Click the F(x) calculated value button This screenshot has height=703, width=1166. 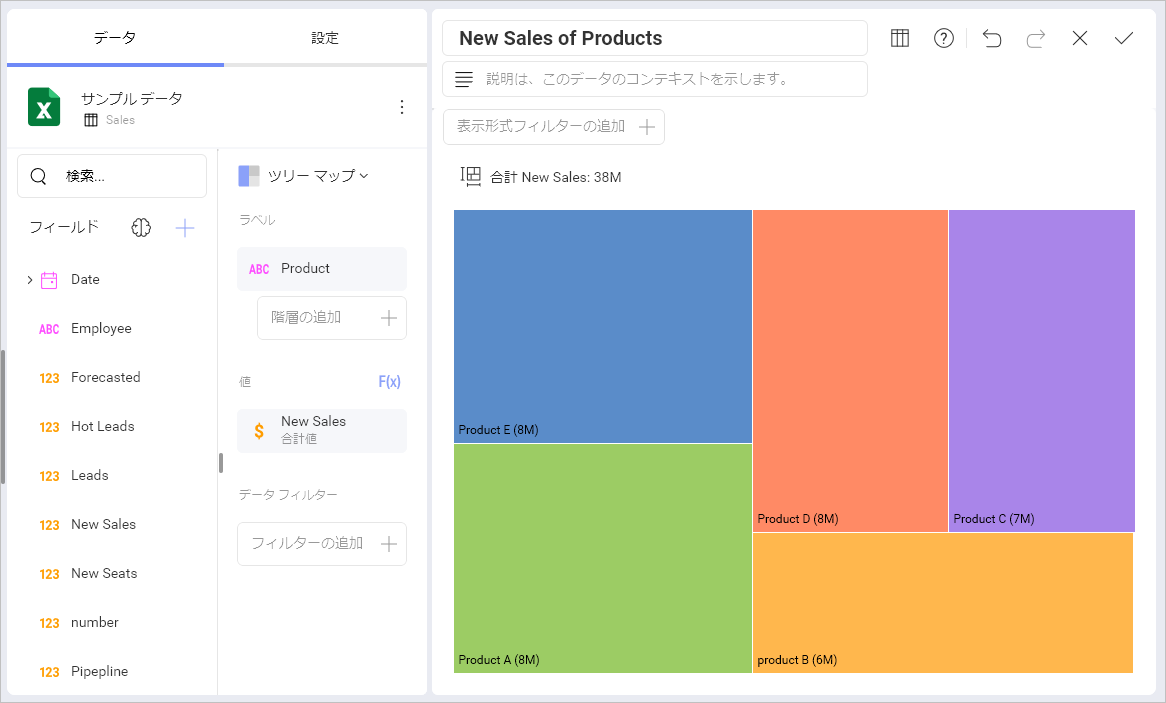tap(389, 382)
